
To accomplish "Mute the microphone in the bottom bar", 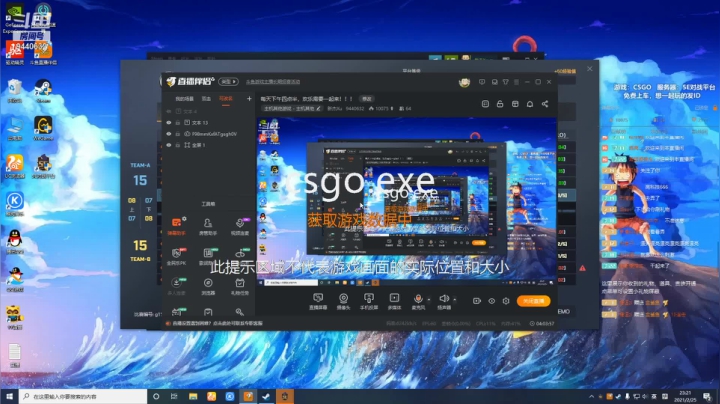I will click(x=418, y=301).
